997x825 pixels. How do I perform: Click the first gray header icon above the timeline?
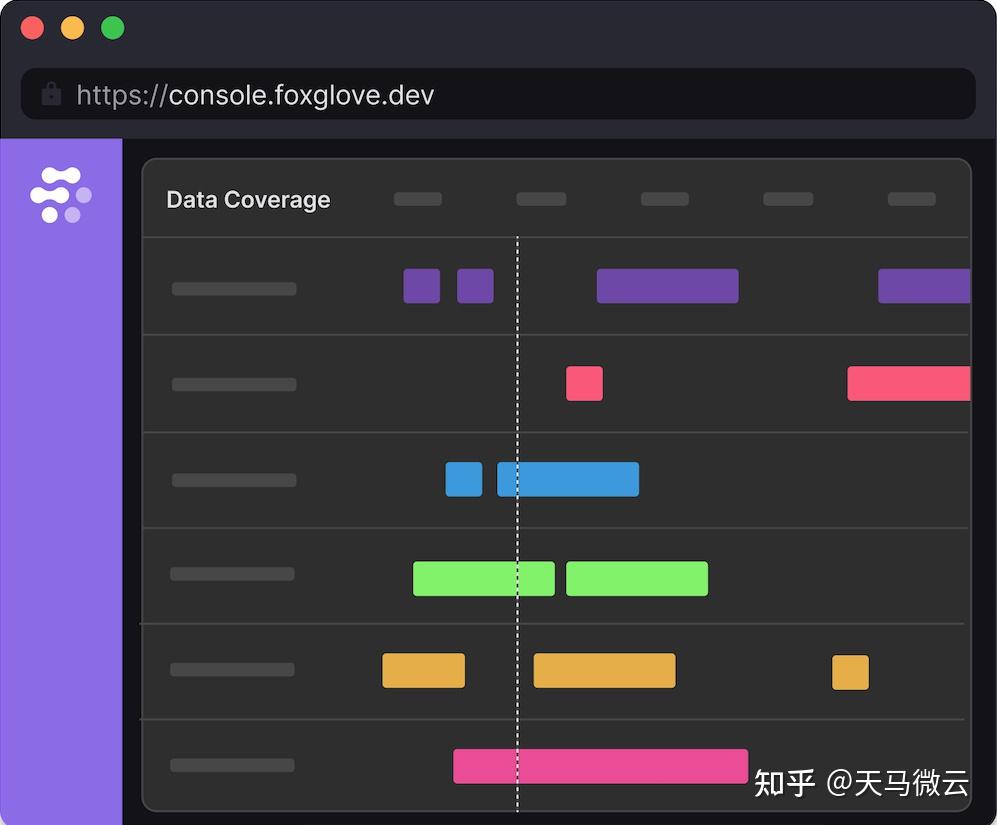[417, 199]
